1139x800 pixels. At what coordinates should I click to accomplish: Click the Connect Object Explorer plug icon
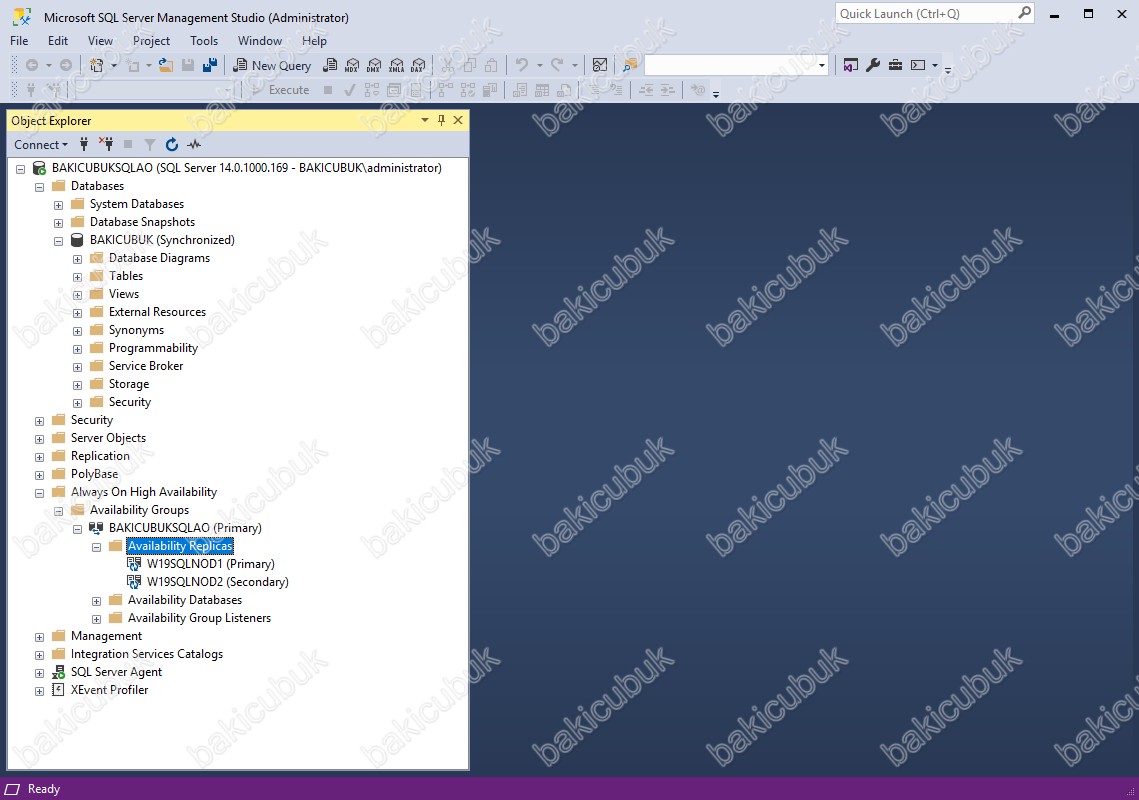pyautogui.click(x=84, y=144)
